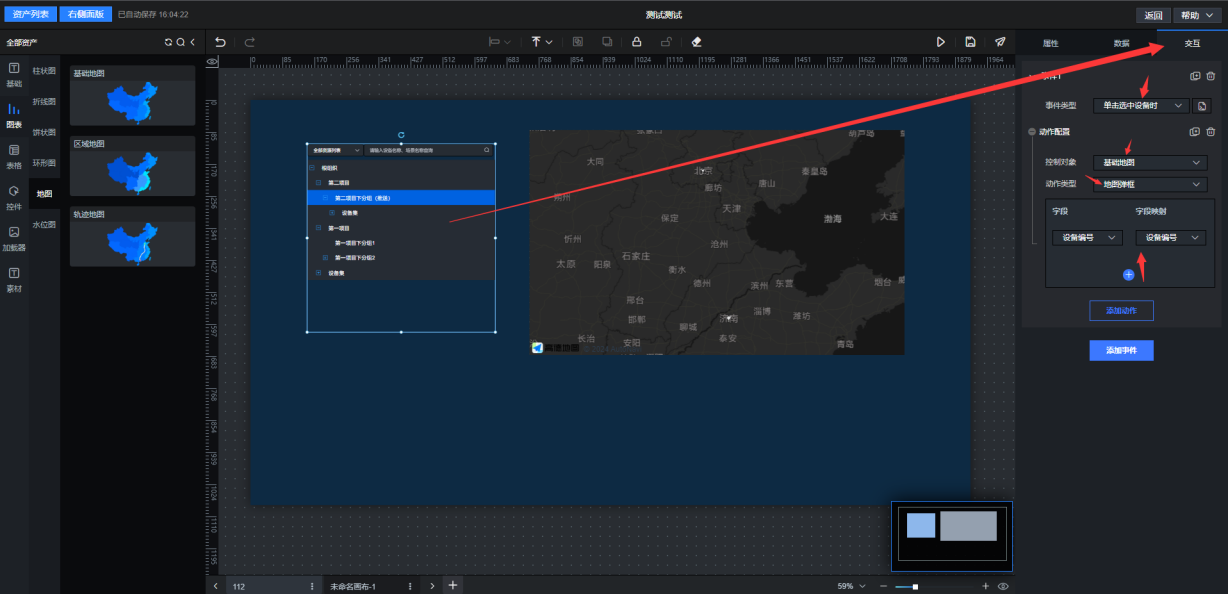The width and height of the screenshot is (1228, 594).
Task: Click the 添加事件 button
Action: coord(1121,350)
